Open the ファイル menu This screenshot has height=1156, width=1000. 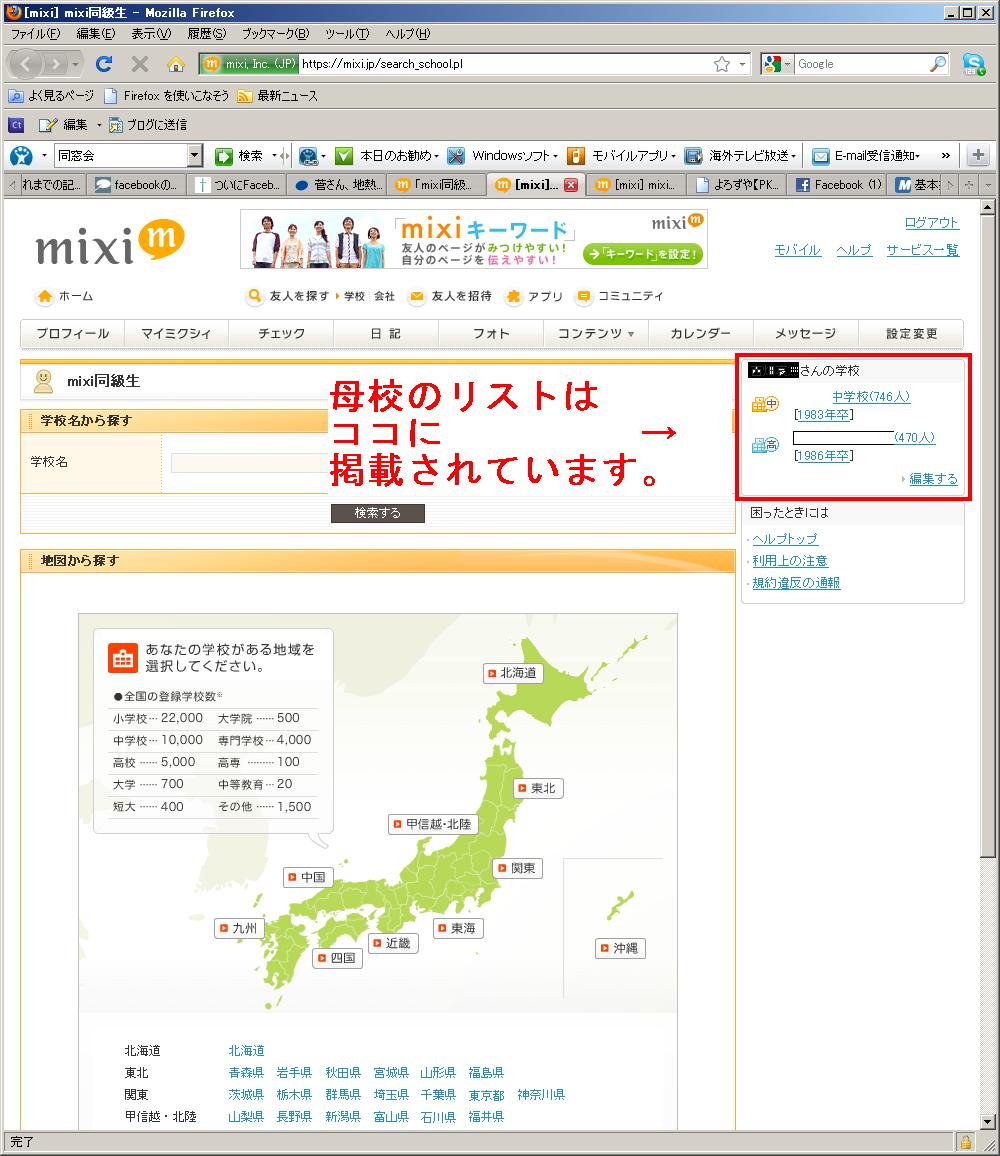point(35,34)
